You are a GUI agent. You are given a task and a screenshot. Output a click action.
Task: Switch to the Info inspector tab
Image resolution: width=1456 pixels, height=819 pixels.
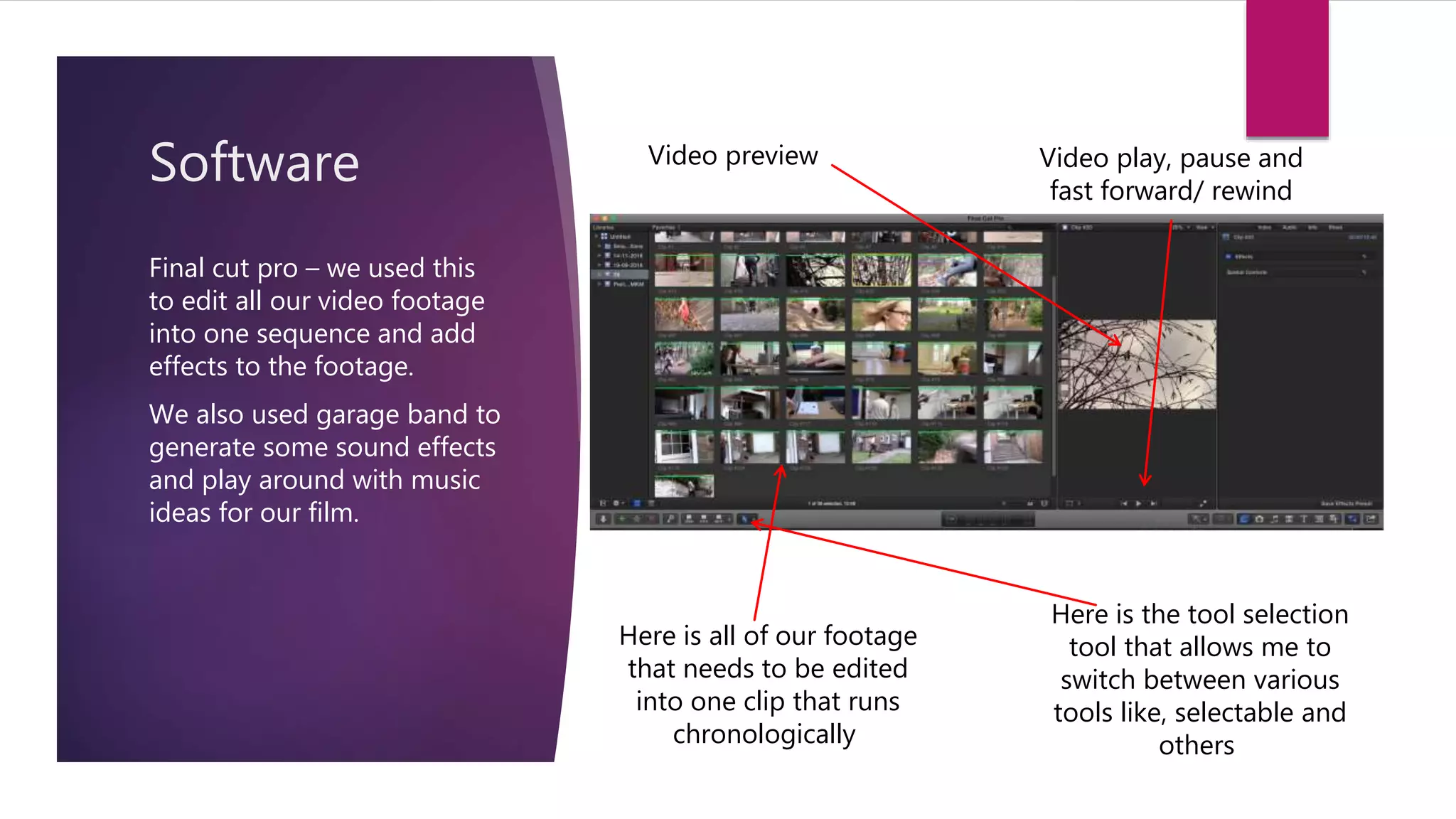1312,227
